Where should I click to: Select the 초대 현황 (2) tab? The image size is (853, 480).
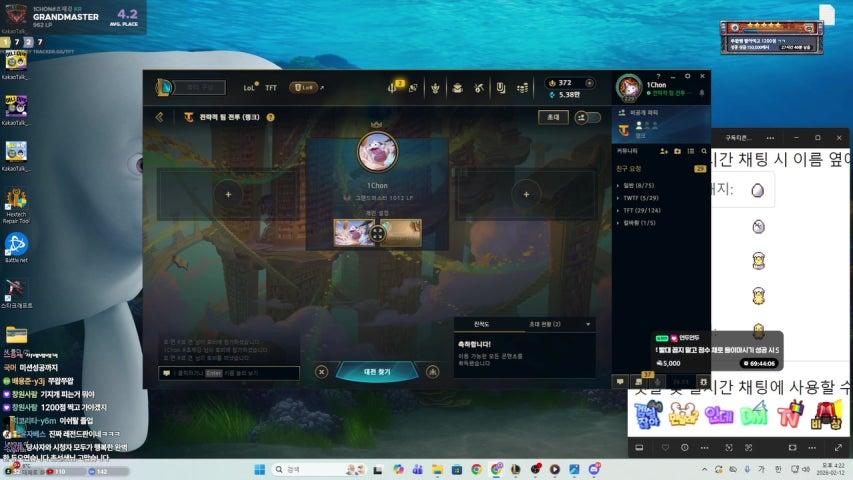tap(545, 324)
